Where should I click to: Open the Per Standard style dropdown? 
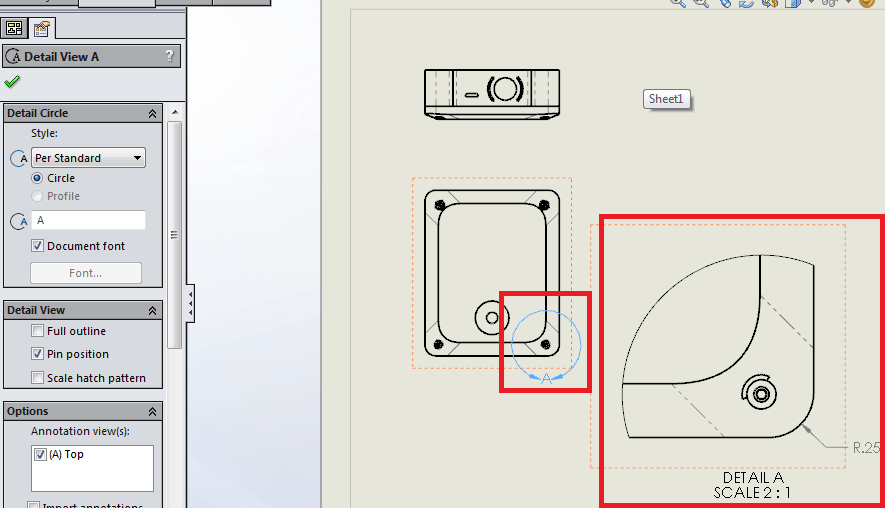[88, 158]
